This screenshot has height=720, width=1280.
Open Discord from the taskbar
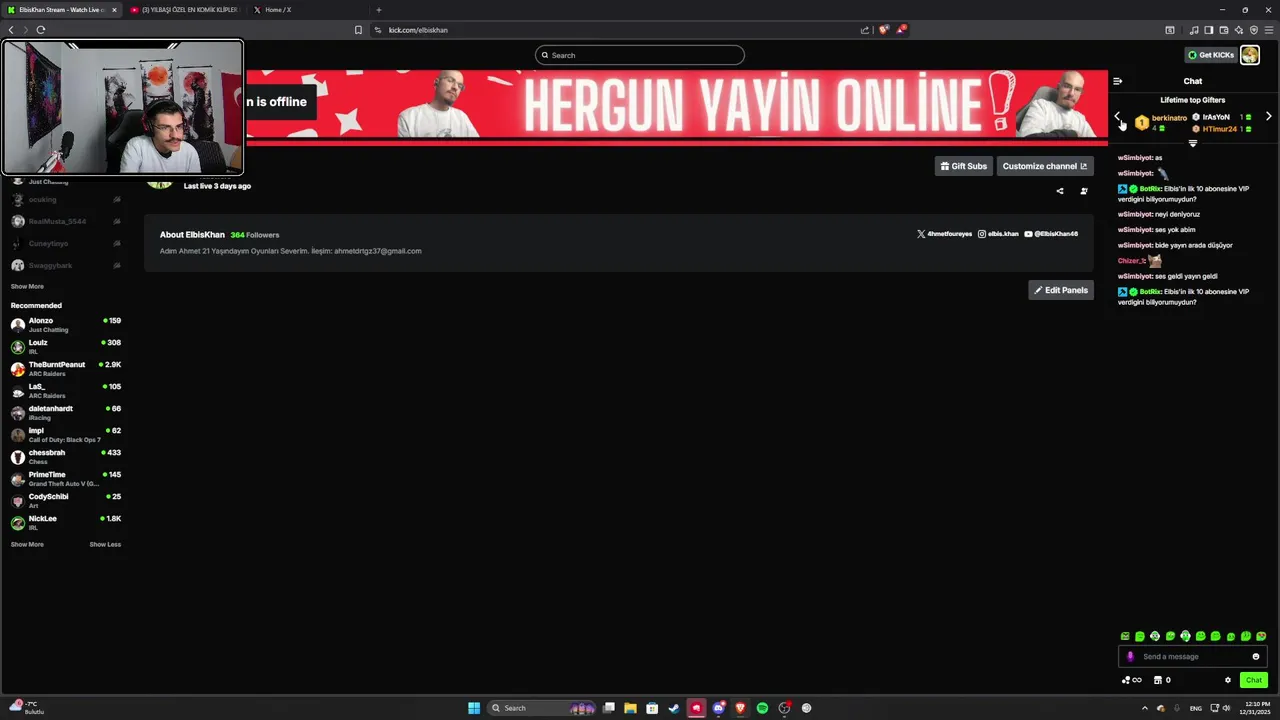[718, 708]
